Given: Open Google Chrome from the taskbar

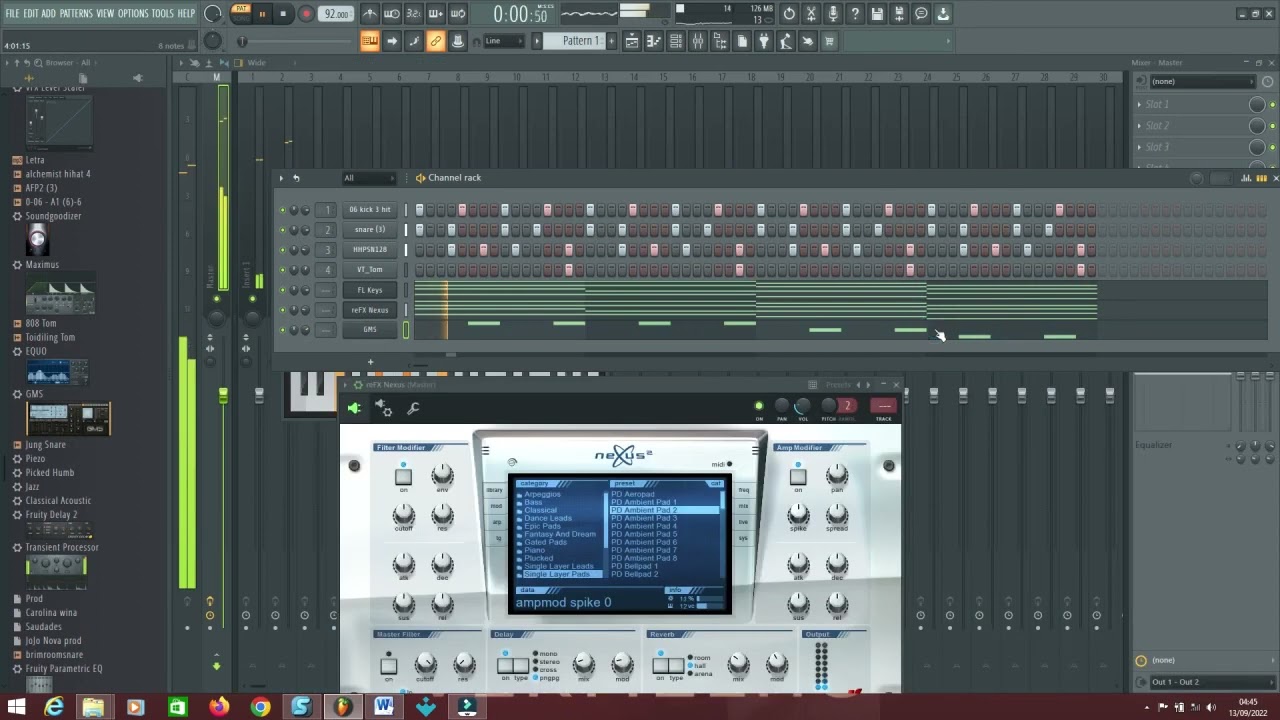Looking at the screenshot, I should coord(260,708).
